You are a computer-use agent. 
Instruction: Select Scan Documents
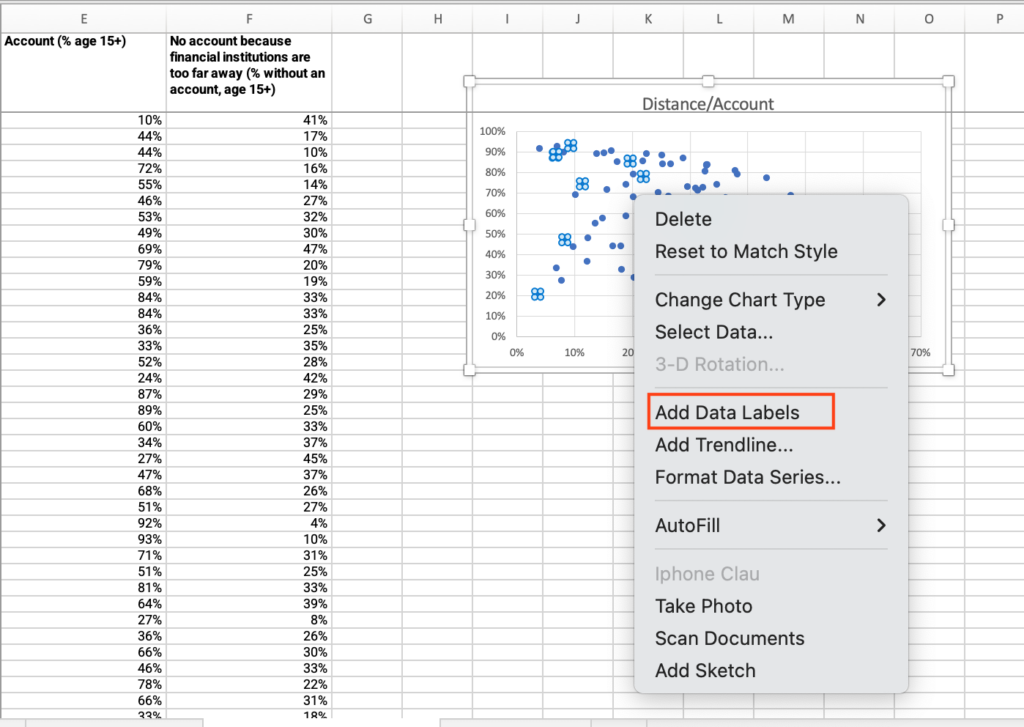(x=729, y=638)
